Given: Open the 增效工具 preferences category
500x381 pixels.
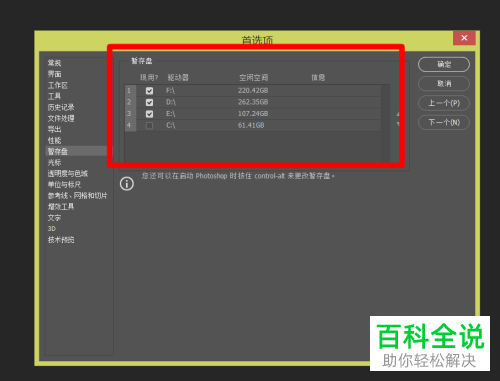Looking at the screenshot, I should [x=61, y=207].
